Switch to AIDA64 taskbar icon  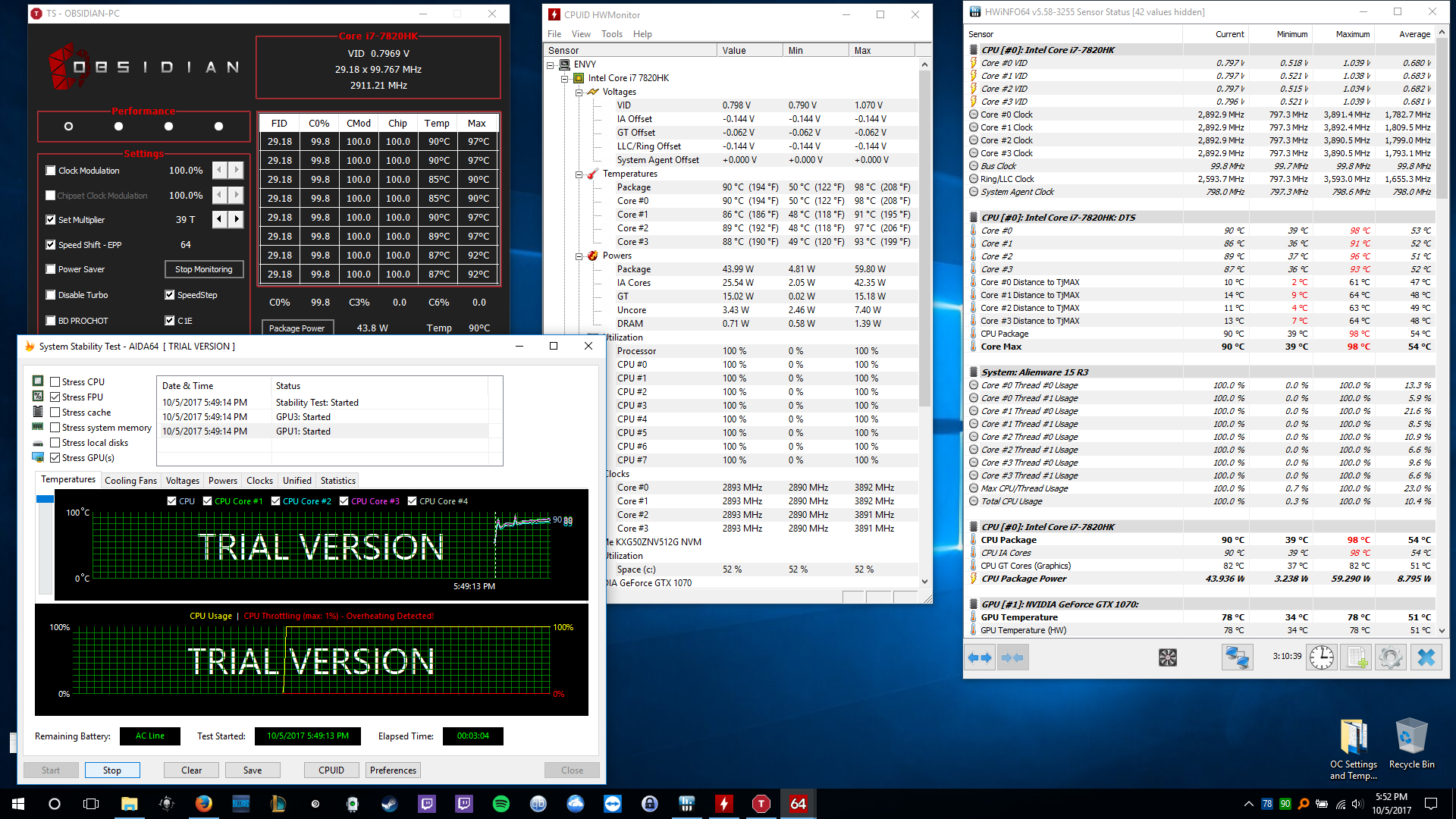click(x=799, y=804)
